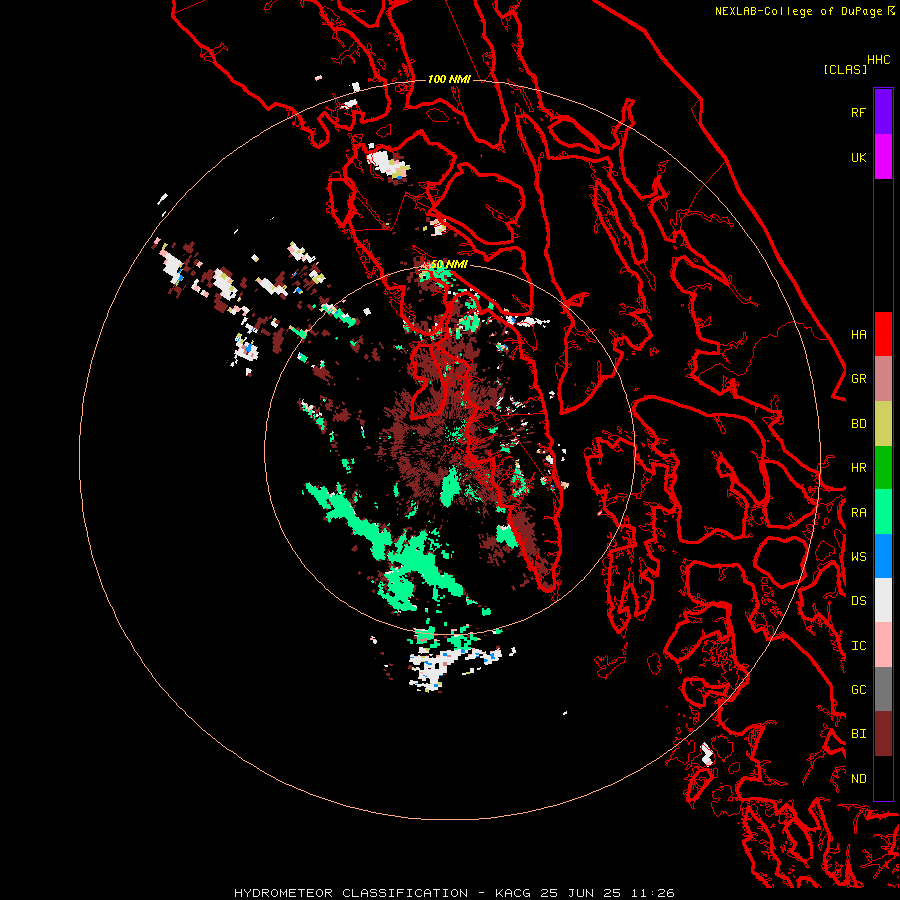Click the BI brown legend swatch
The width and height of the screenshot is (900, 900).
(883, 734)
